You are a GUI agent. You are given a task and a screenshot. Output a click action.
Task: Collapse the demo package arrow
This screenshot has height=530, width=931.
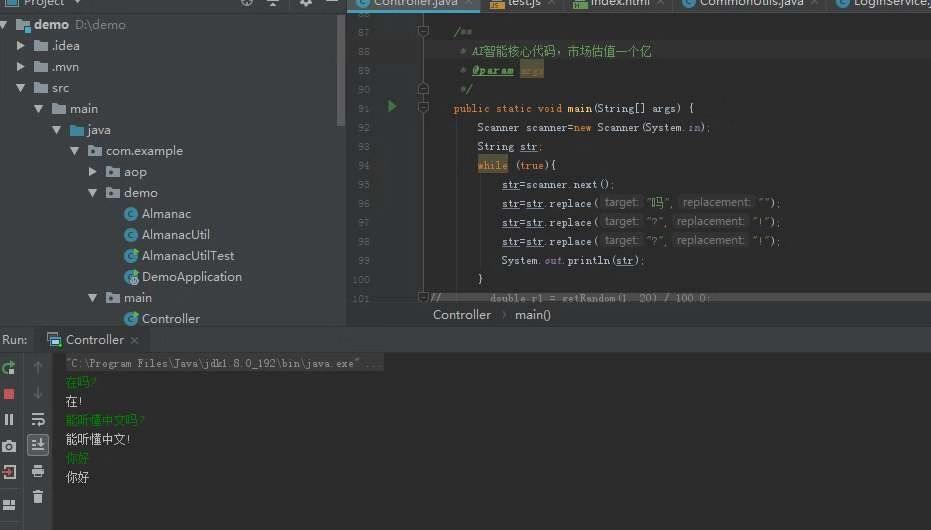[93, 193]
